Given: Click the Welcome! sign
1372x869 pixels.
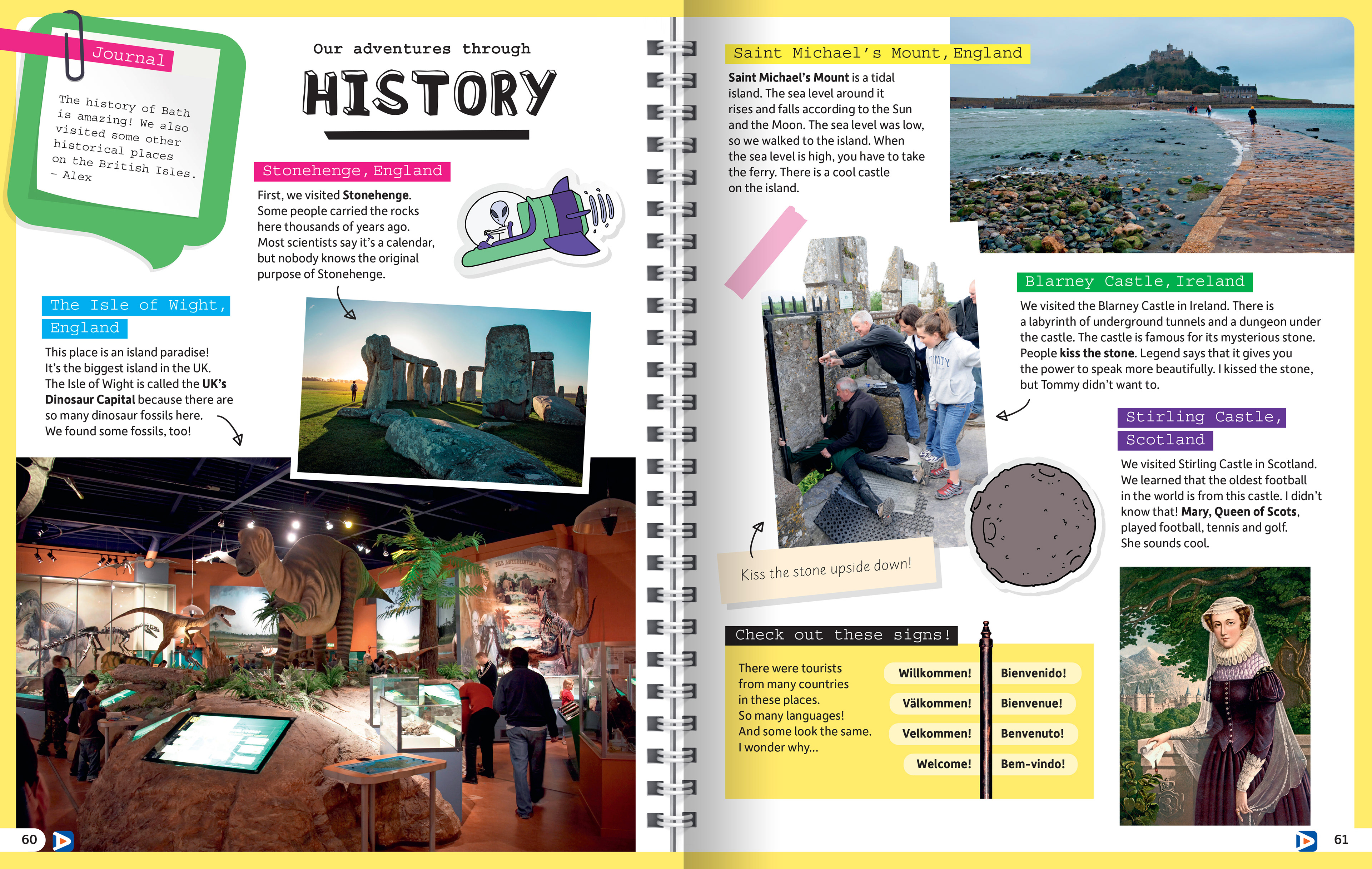Looking at the screenshot, I should 943,764.
